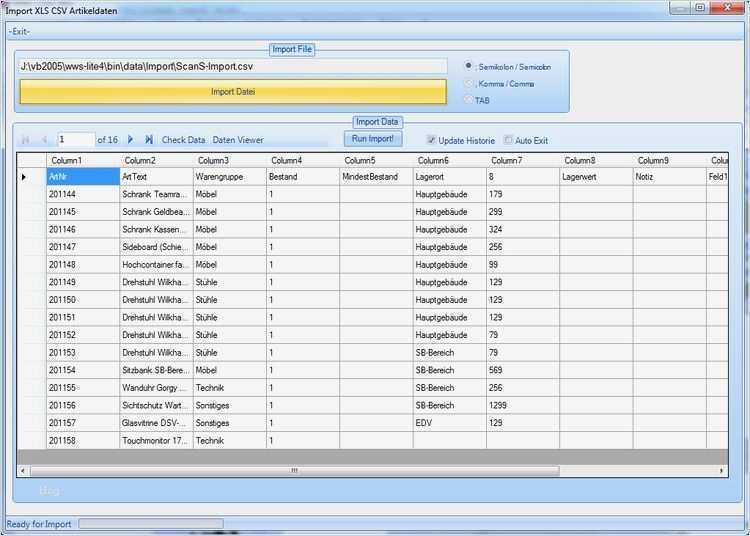The height and width of the screenshot is (536, 750).
Task: Click the Run Import! button
Action: (373, 139)
